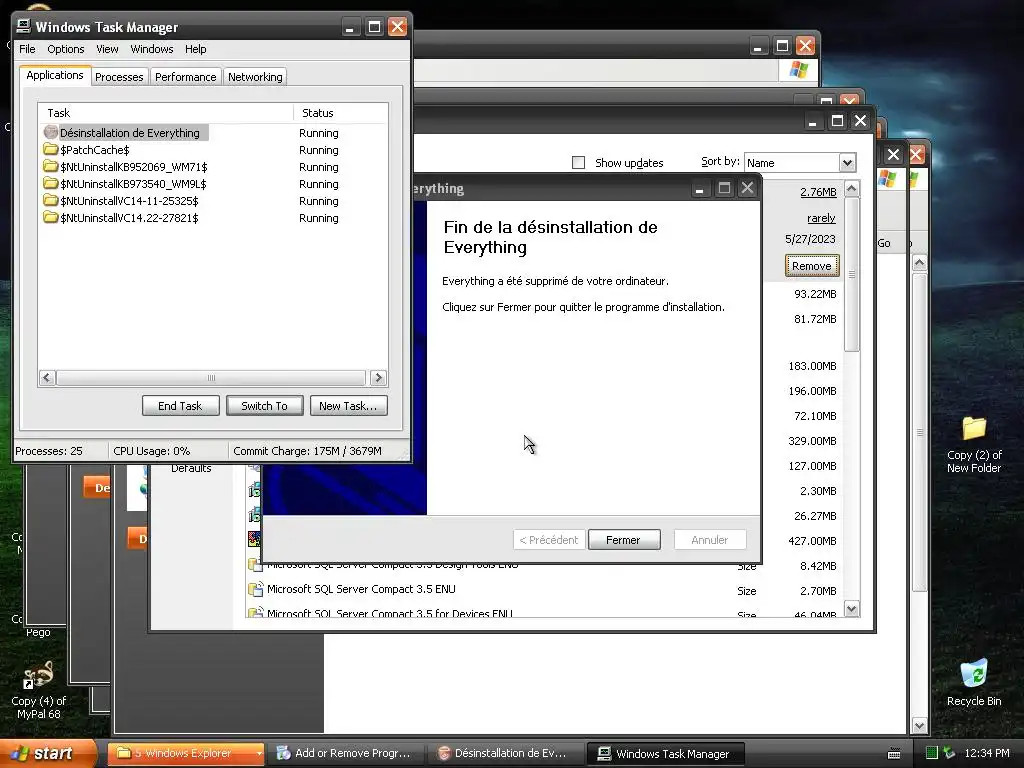Image resolution: width=1024 pixels, height=768 pixels.
Task: Open the Options menu in Task Manager
Action: click(65, 49)
